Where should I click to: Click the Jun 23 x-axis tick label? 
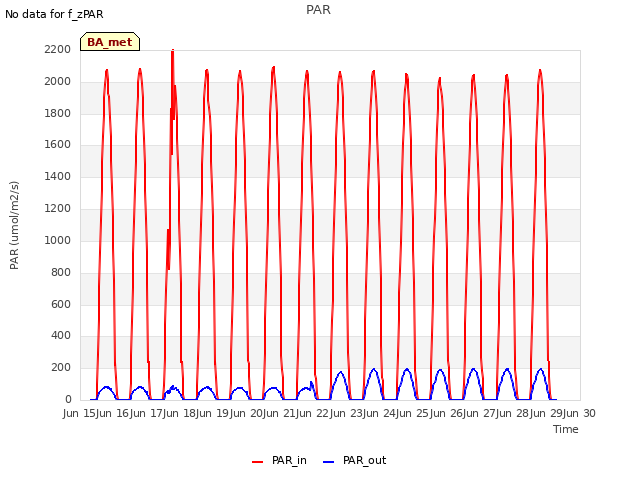pos(348,413)
